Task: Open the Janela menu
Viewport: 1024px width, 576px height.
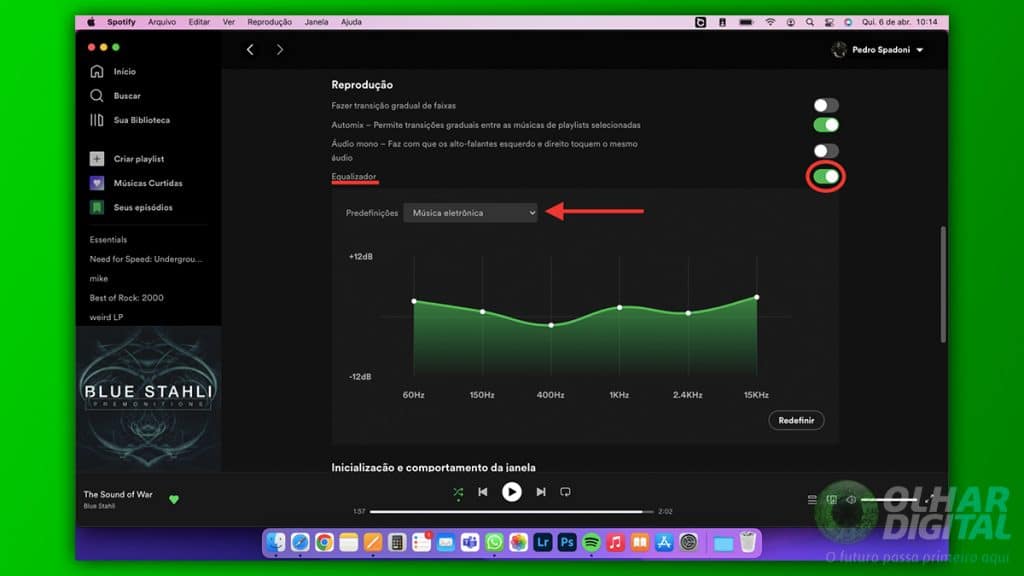Action: (316, 22)
